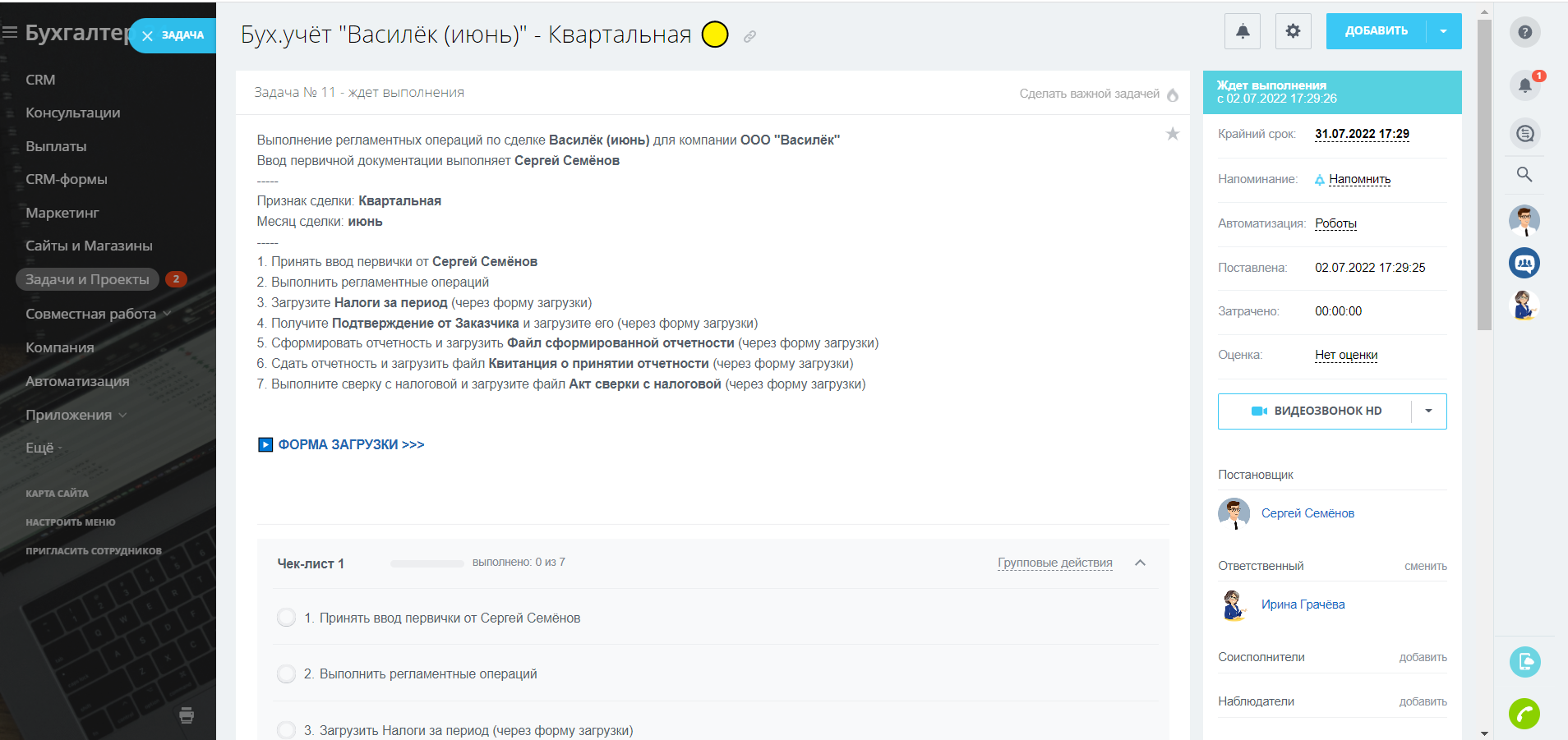The width and height of the screenshot is (1568, 740).
Task: Add task to favorites with star icon
Action: point(1172,134)
